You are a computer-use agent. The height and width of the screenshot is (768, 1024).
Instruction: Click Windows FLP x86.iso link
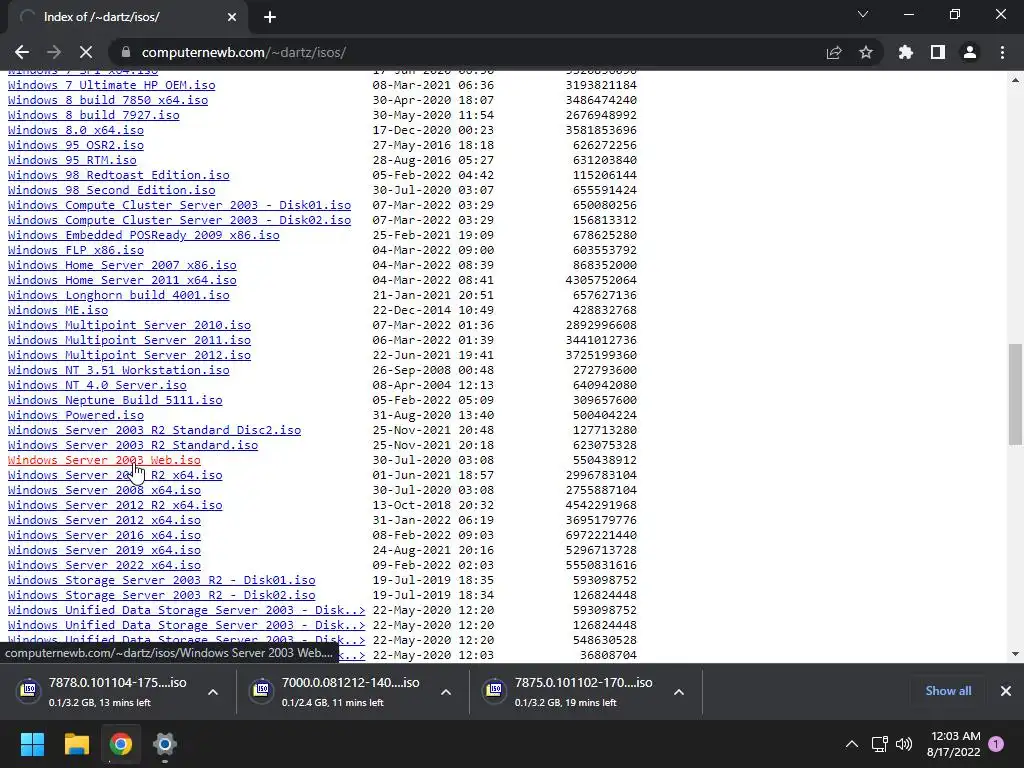tap(76, 250)
